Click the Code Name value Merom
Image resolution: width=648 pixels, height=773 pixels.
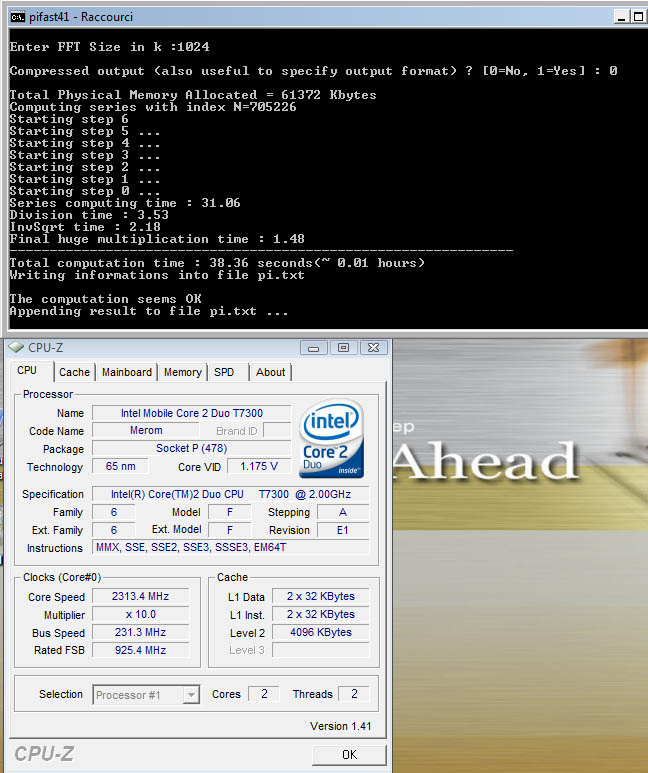click(x=146, y=430)
